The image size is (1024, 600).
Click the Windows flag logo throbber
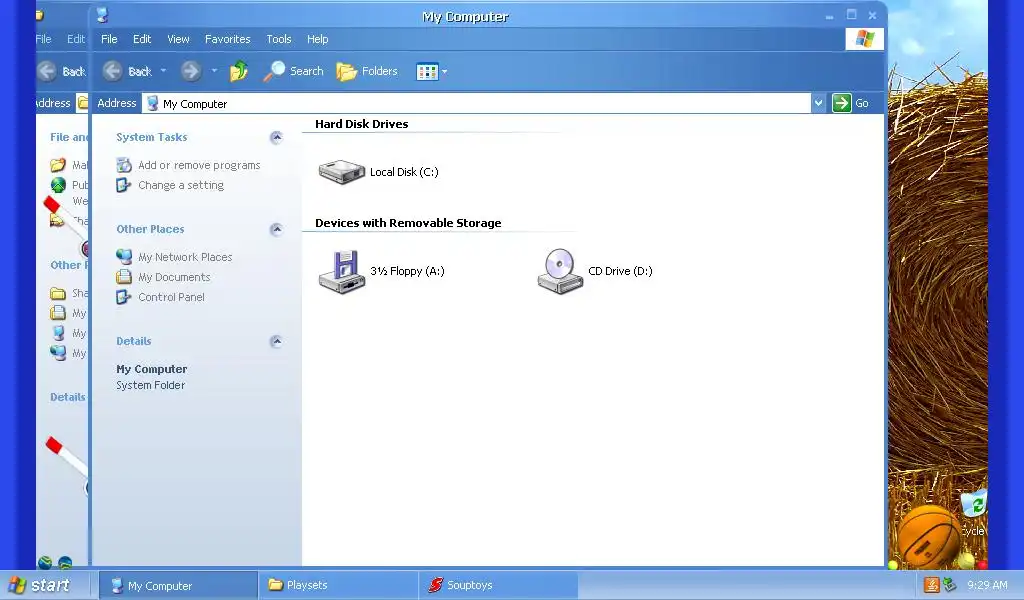coord(865,39)
